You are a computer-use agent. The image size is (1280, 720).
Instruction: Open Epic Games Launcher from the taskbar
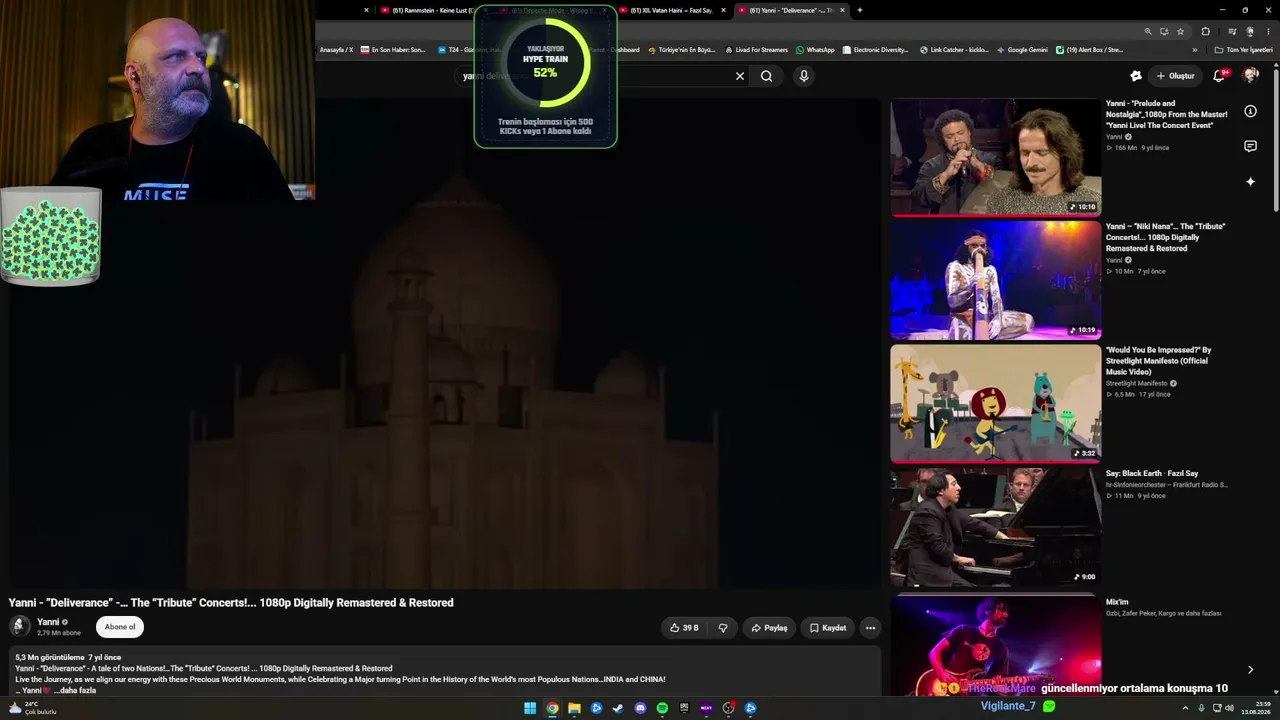coord(684,708)
